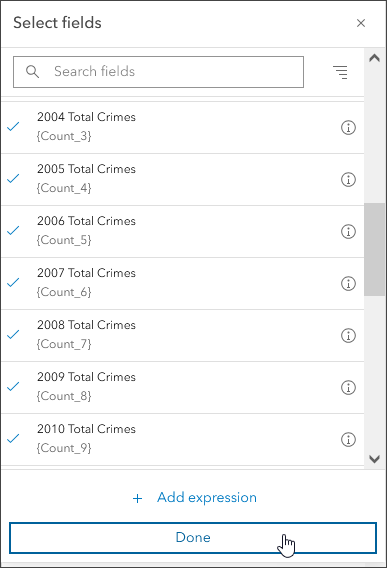Image resolution: width=387 pixels, height=568 pixels.
Task: Toggle the 2009 Total Crimes selection
Action: coord(13,386)
